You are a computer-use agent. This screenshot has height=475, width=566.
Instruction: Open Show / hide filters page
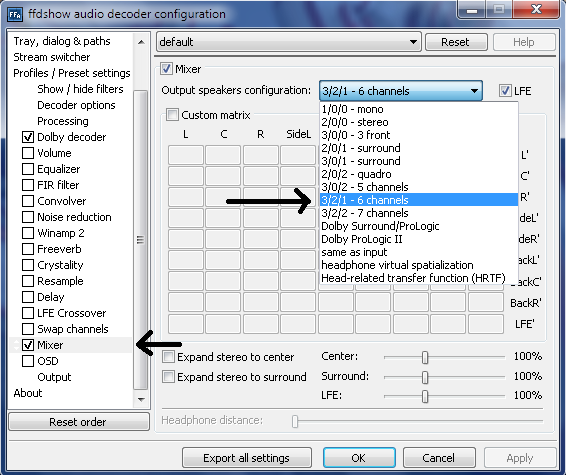coord(80,89)
